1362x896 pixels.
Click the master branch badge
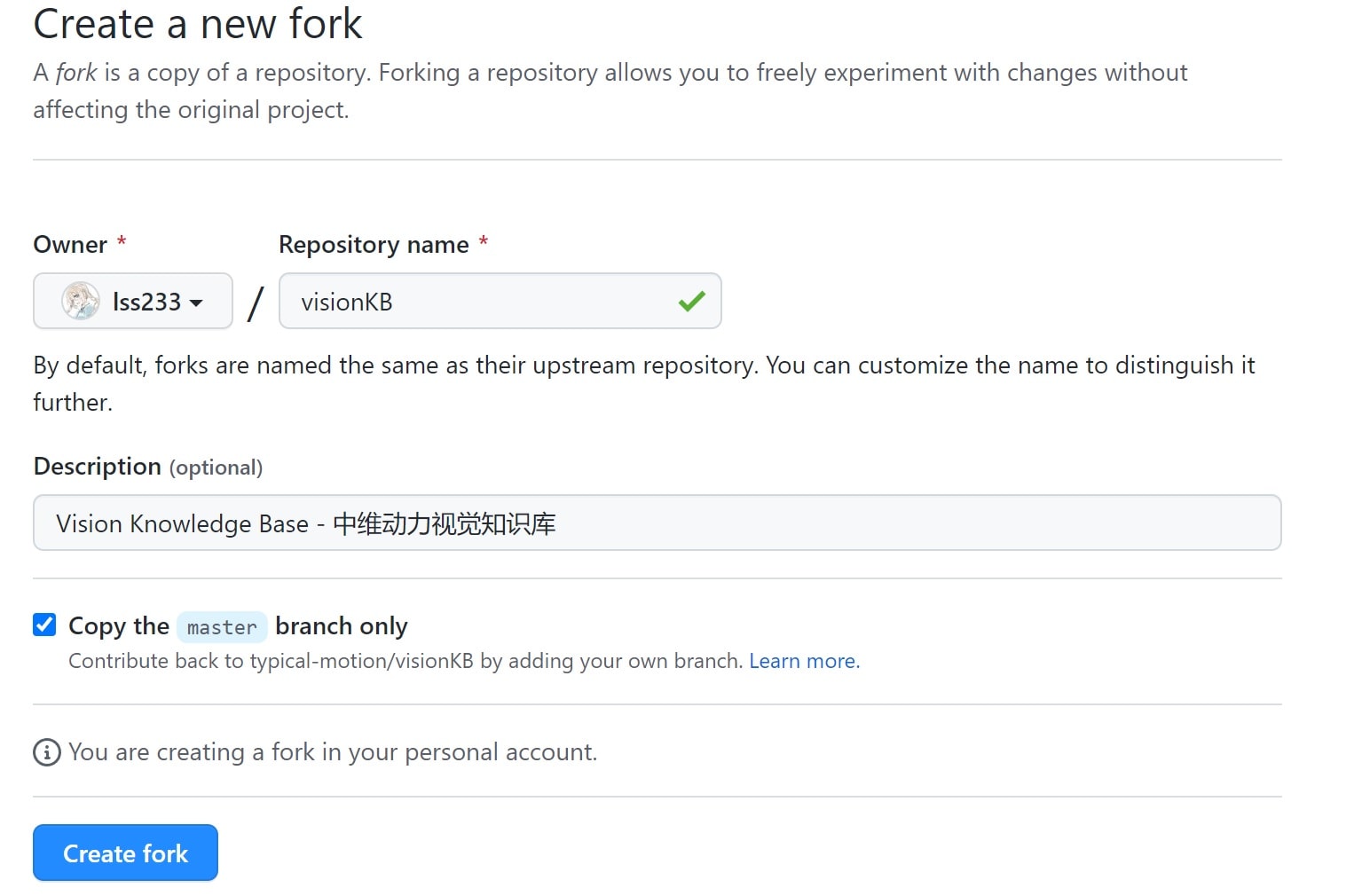pos(222,627)
